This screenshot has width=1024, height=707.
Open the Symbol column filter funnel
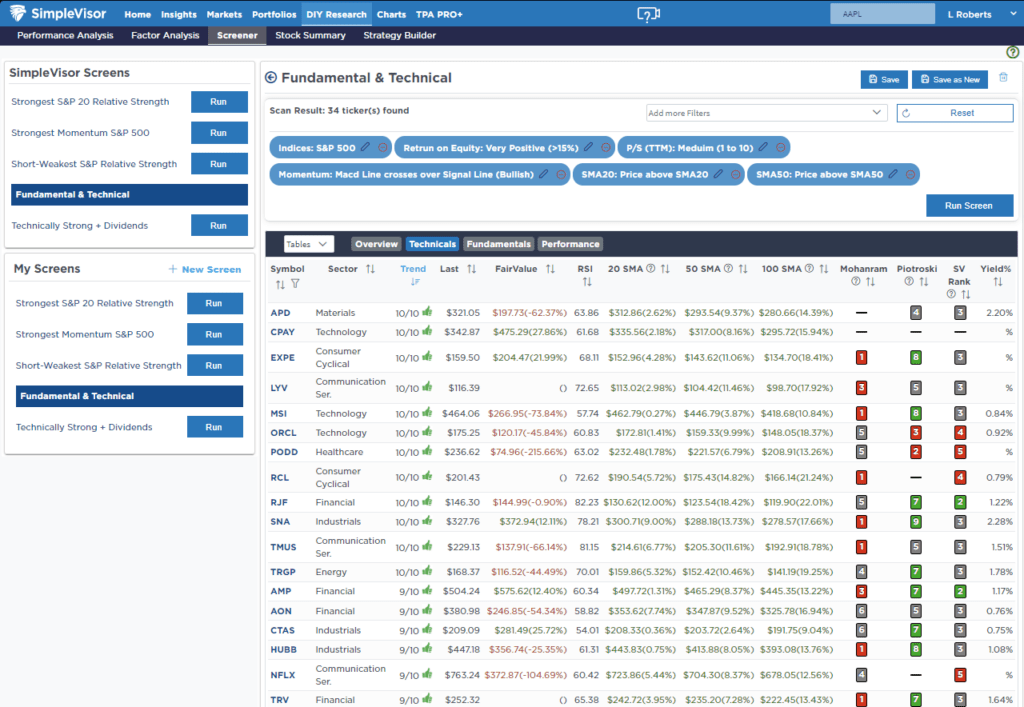coord(297,284)
